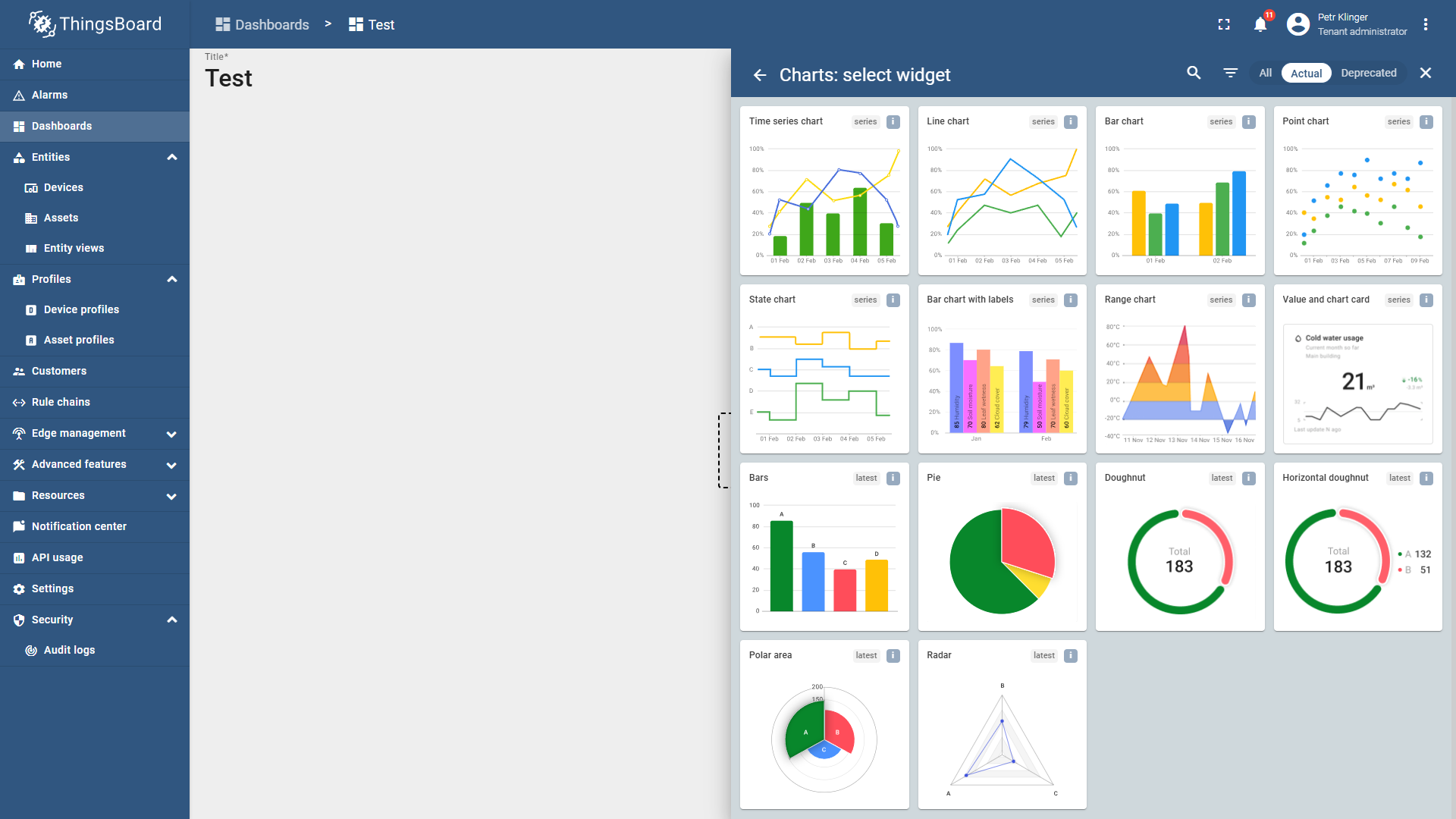Click the Dashboards breadcrumb link

click(x=262, y=24)
